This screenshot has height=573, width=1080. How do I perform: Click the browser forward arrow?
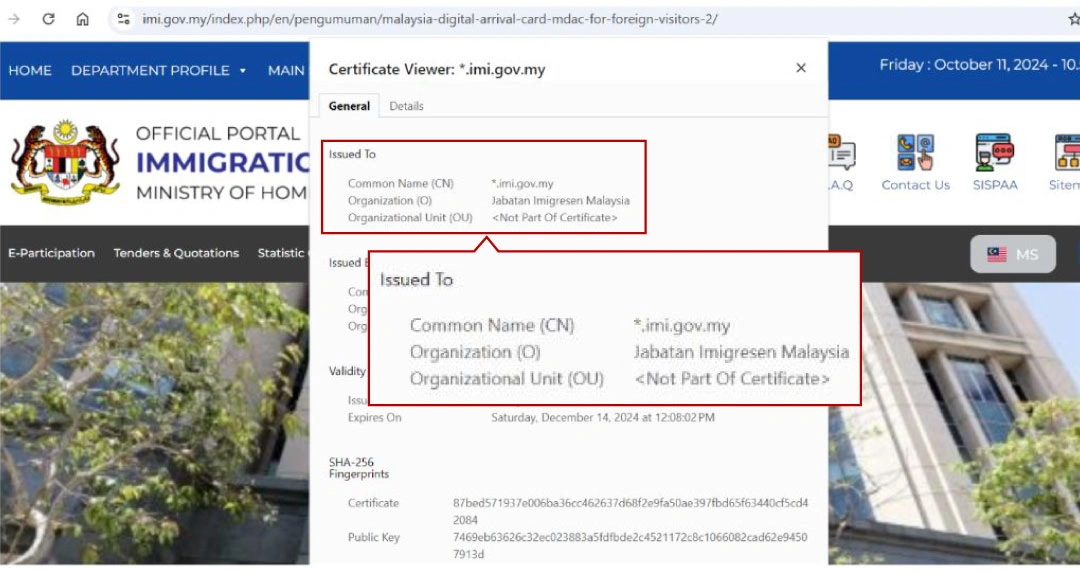coord(14,19)
